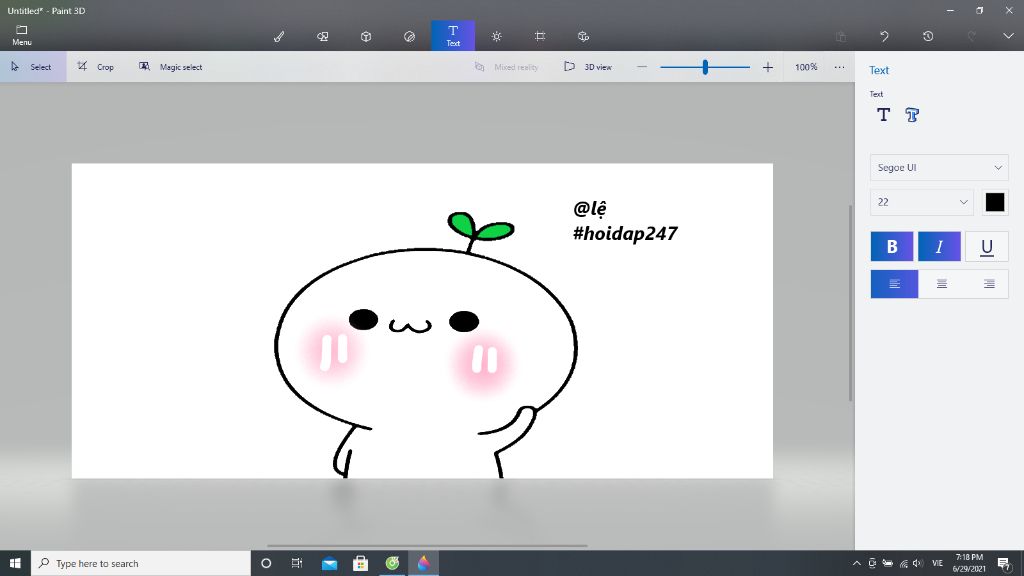
Task: Open the Action Center notifications
Action: pos(1004,563)
